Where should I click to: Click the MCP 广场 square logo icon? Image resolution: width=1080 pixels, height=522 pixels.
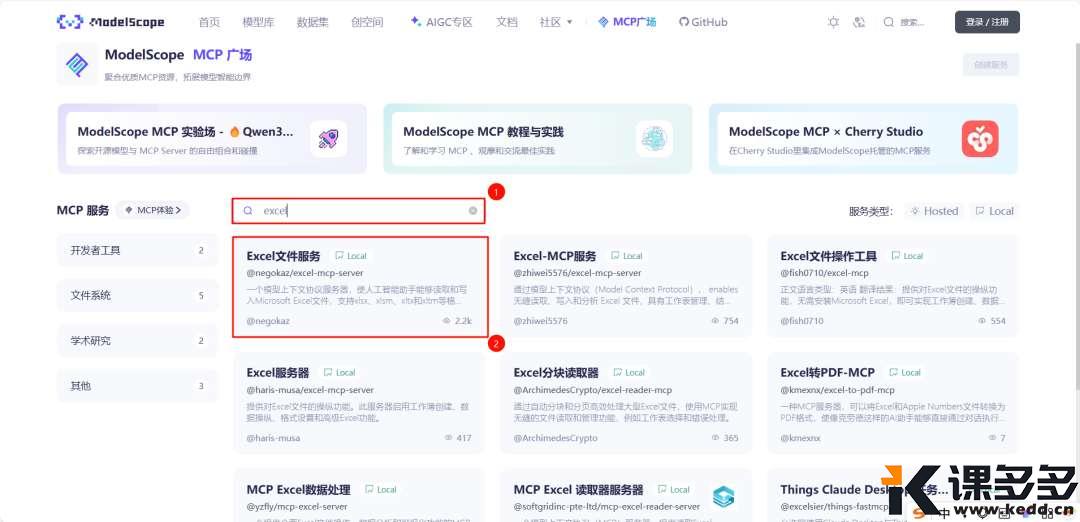pyautogui.click(x=76, y=64)
